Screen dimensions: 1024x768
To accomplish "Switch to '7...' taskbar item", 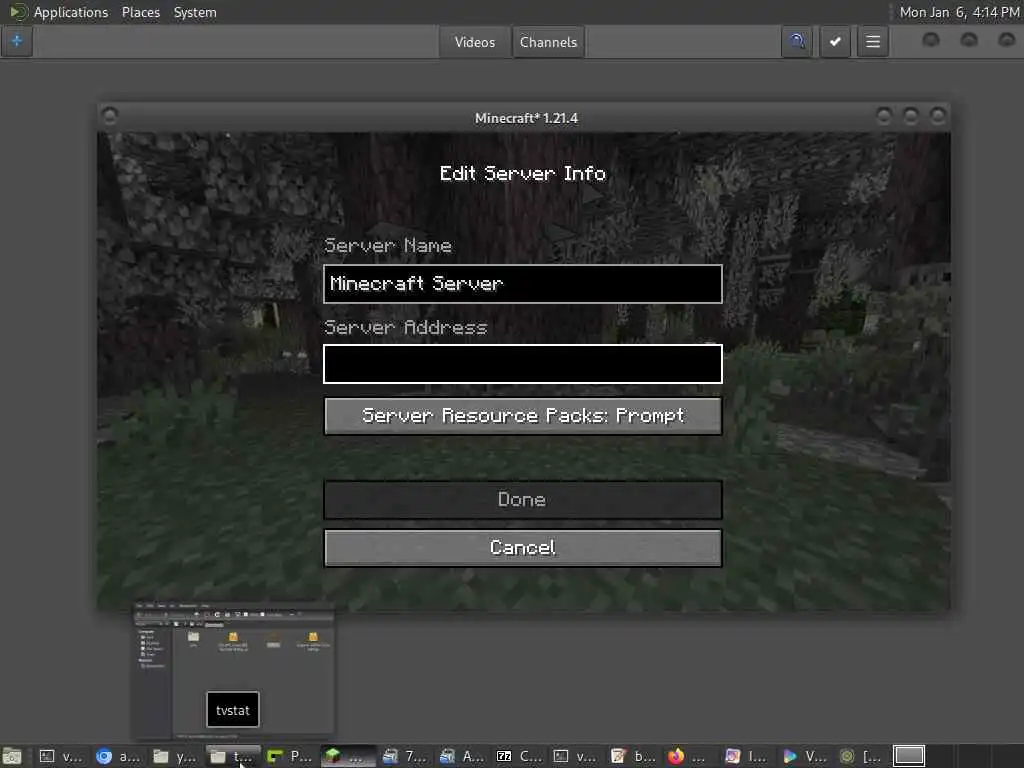I will (x=404, y=756).
